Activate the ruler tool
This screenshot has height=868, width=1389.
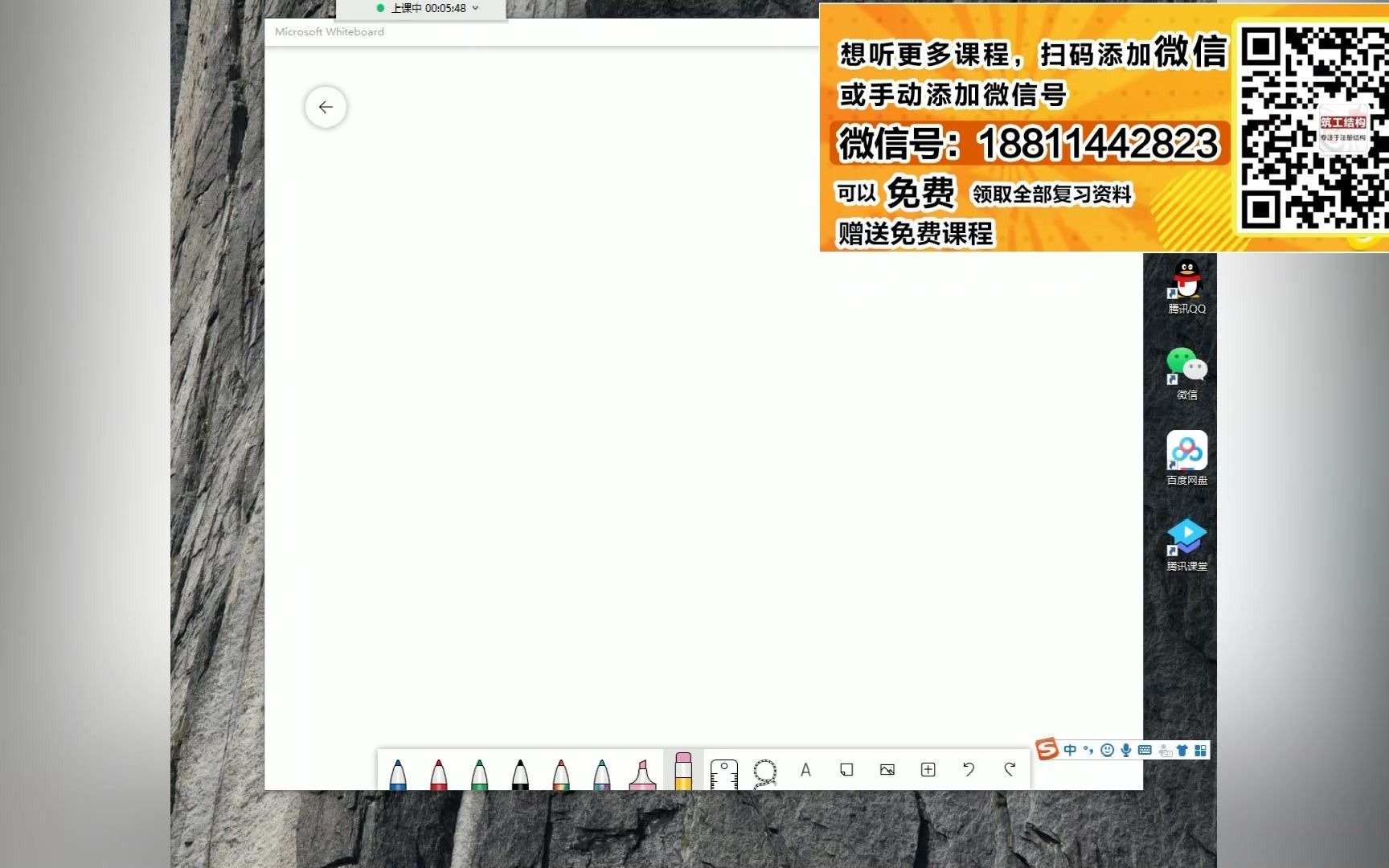(x=723, y=770)
